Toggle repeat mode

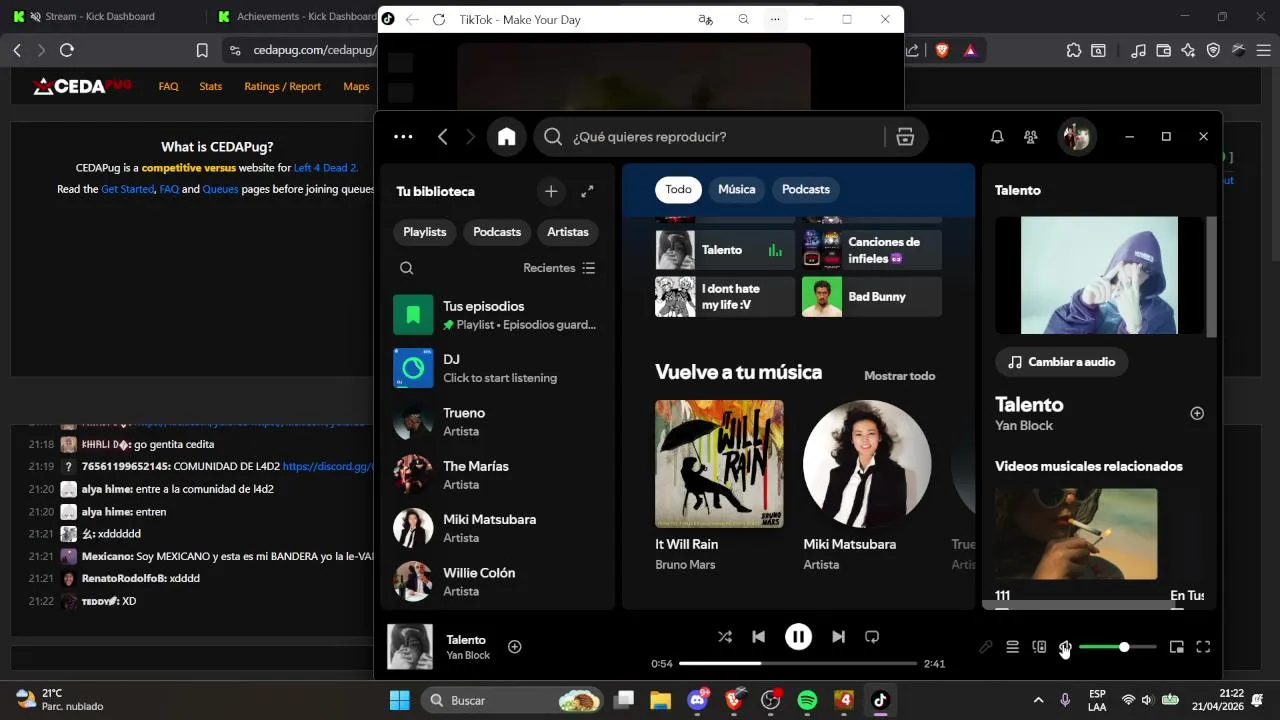[871, 637]
